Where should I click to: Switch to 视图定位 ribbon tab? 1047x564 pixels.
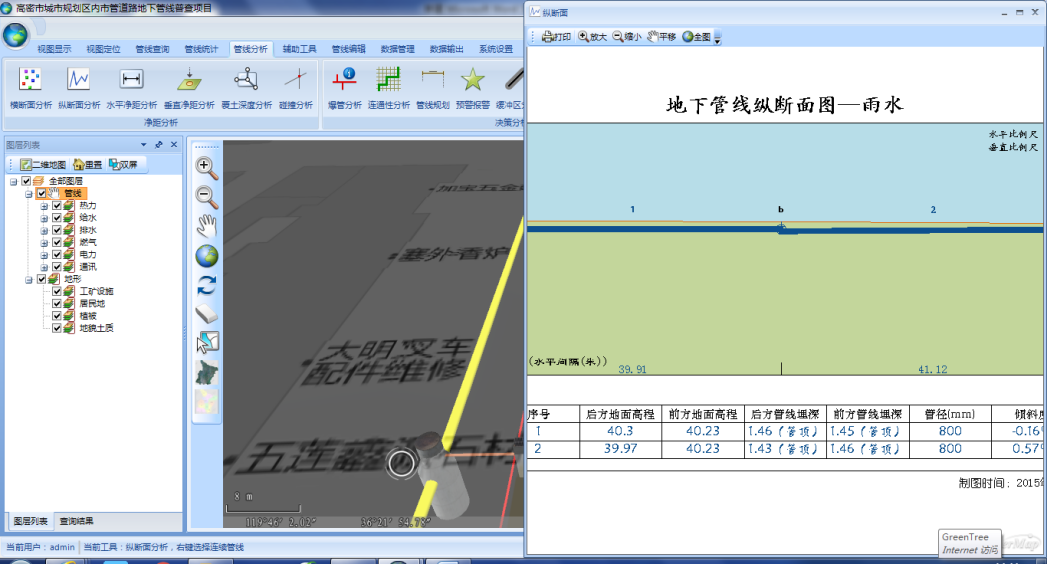click(x=103, y=49)
